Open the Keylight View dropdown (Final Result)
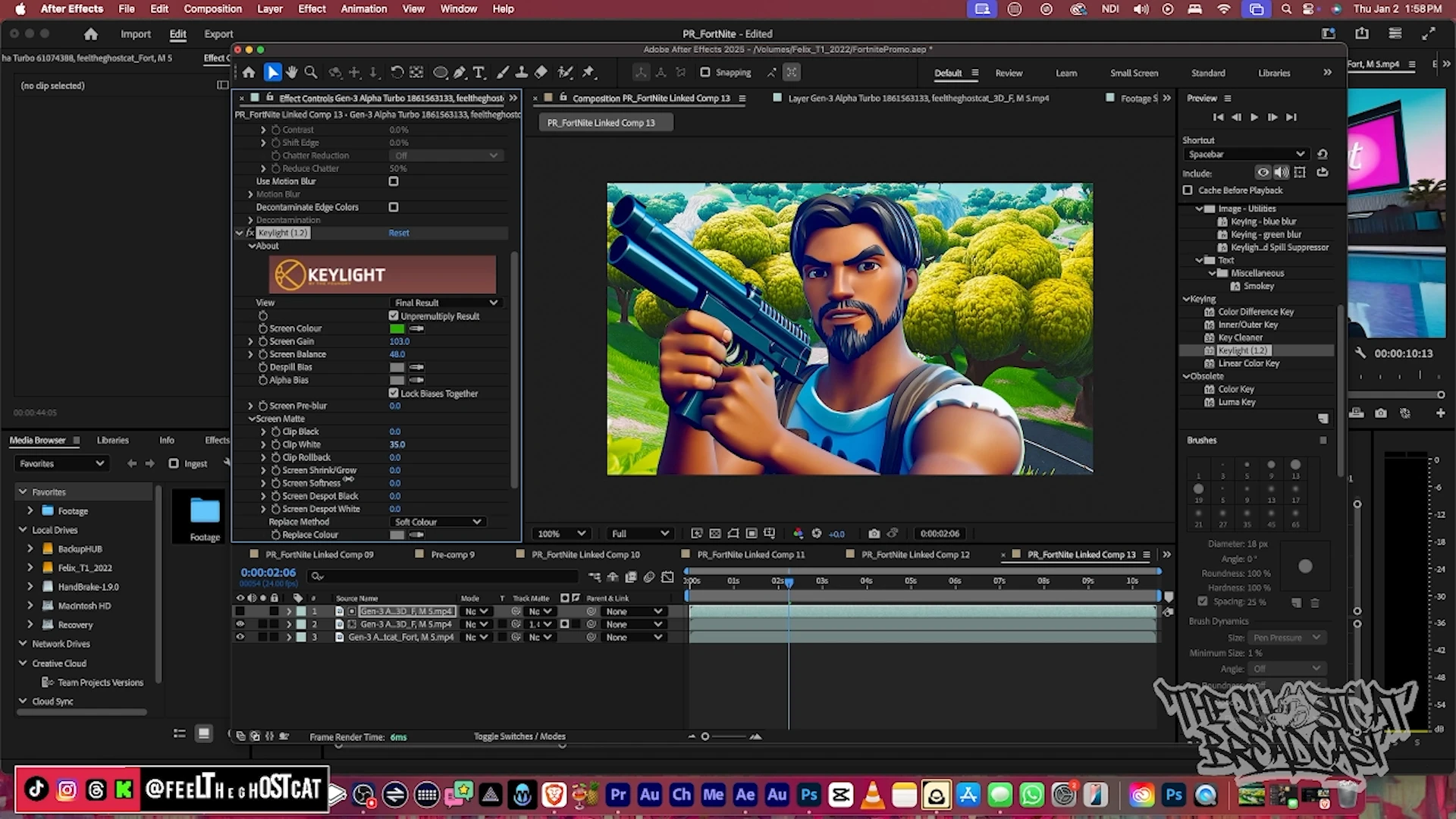The height and width of the screenshot is (819, 1456). (x=445, y=303)
